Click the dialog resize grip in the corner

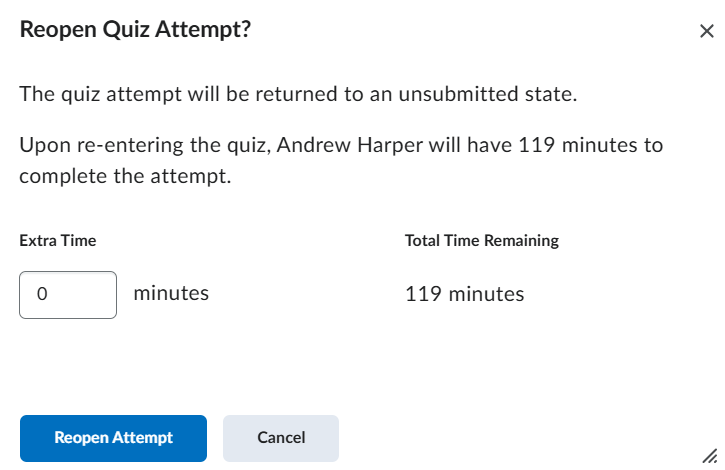tap(710, 455)
